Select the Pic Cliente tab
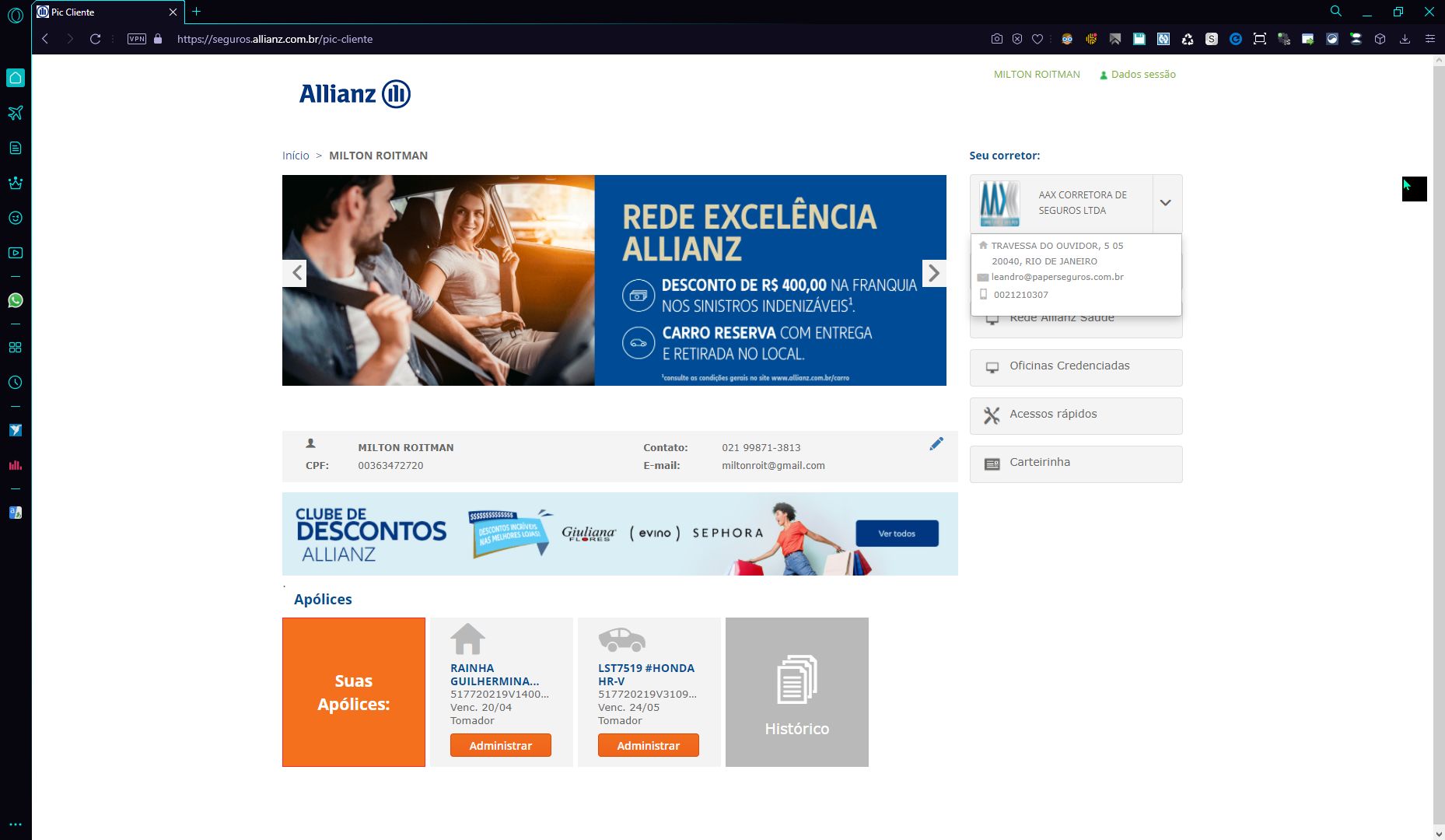This screenshot has height=840, width=1445. coord(108,12)
